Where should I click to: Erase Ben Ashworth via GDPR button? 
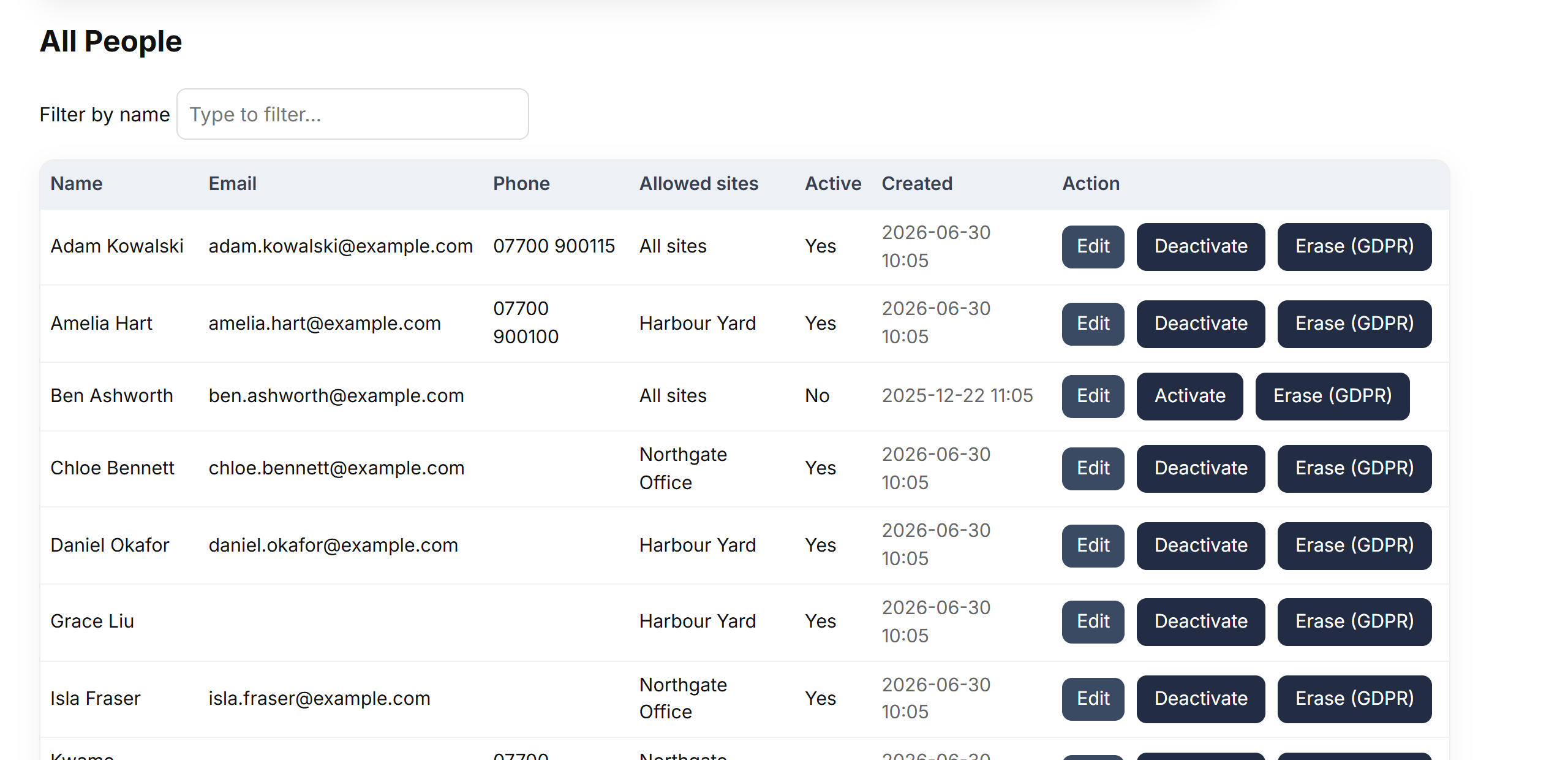click(1333, 396)
